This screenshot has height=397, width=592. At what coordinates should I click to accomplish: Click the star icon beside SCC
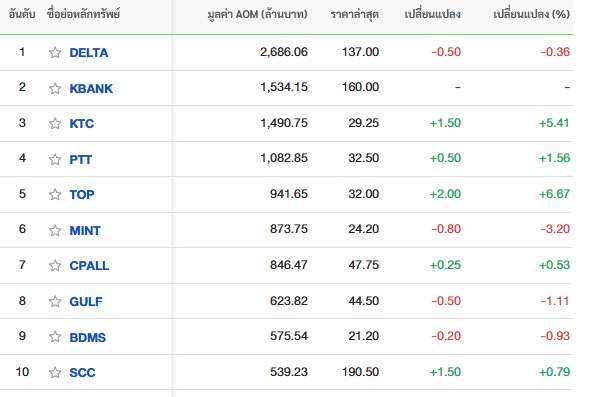click(55, 372)
